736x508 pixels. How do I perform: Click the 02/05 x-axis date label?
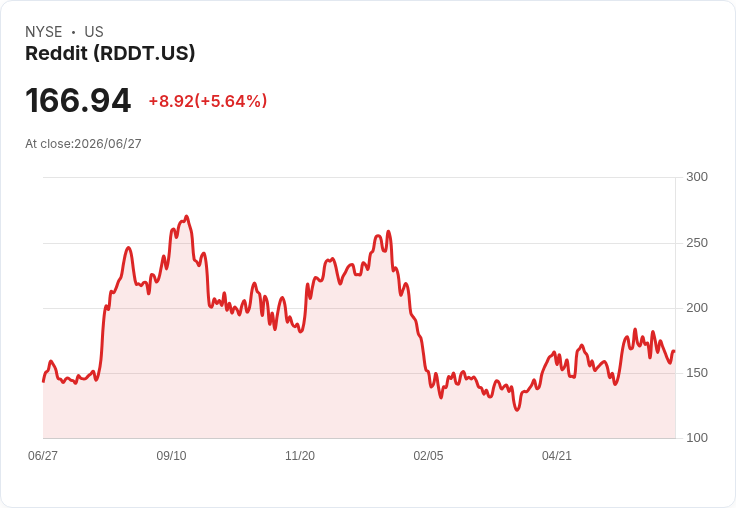pyautogui.click(x=428, y=455)
